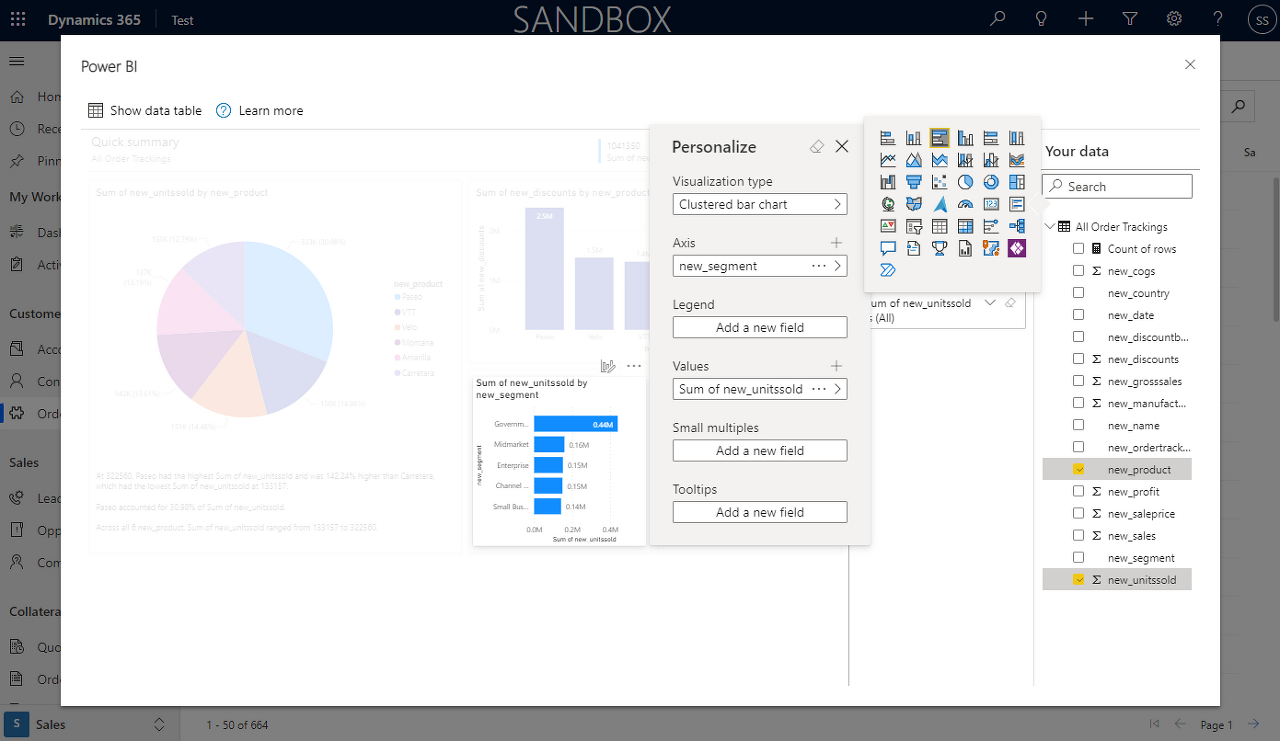Select the Scatter chart visual

pos(939,182)
